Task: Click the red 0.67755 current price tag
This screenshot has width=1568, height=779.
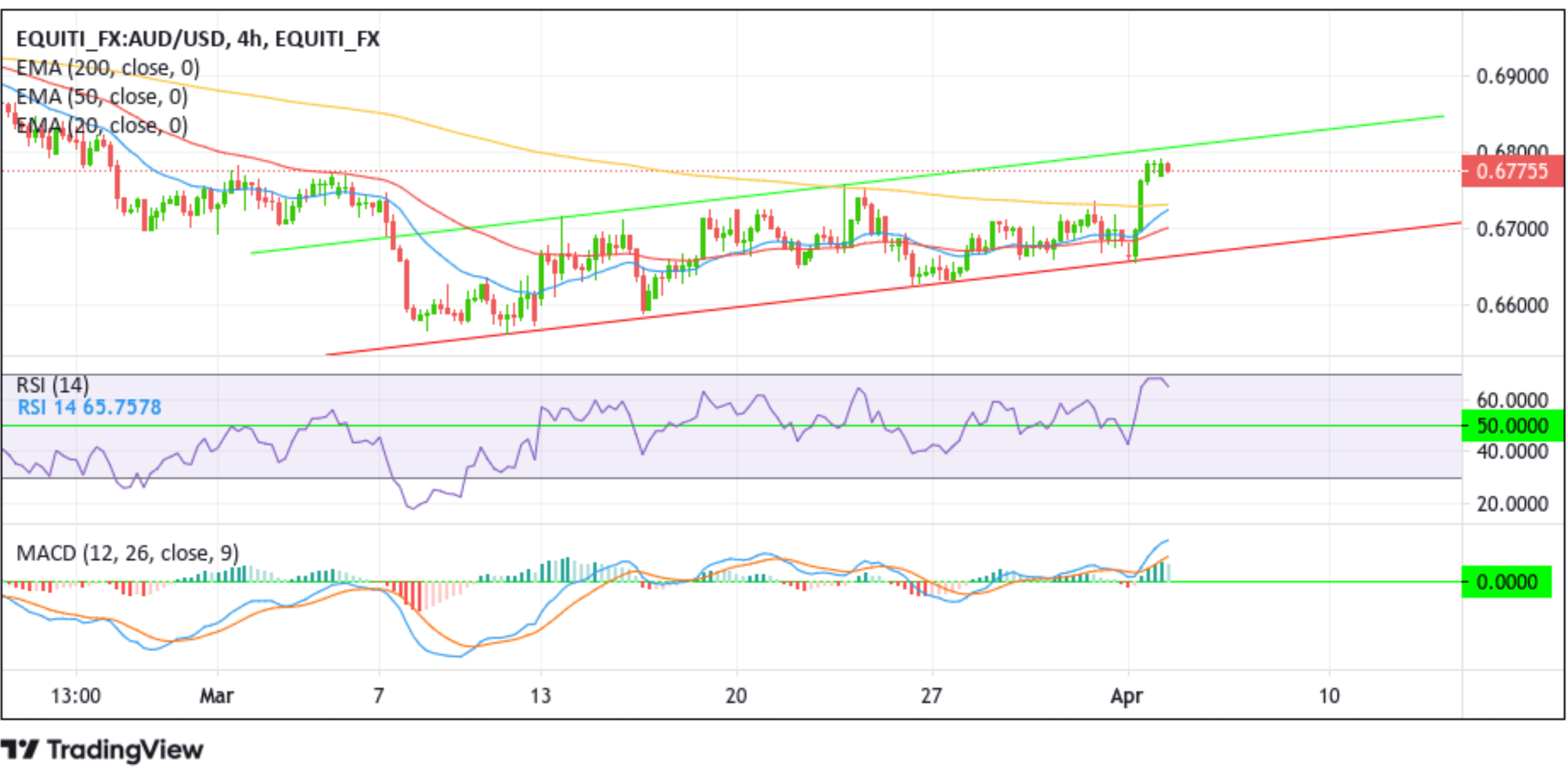Action: (1512, 171)
